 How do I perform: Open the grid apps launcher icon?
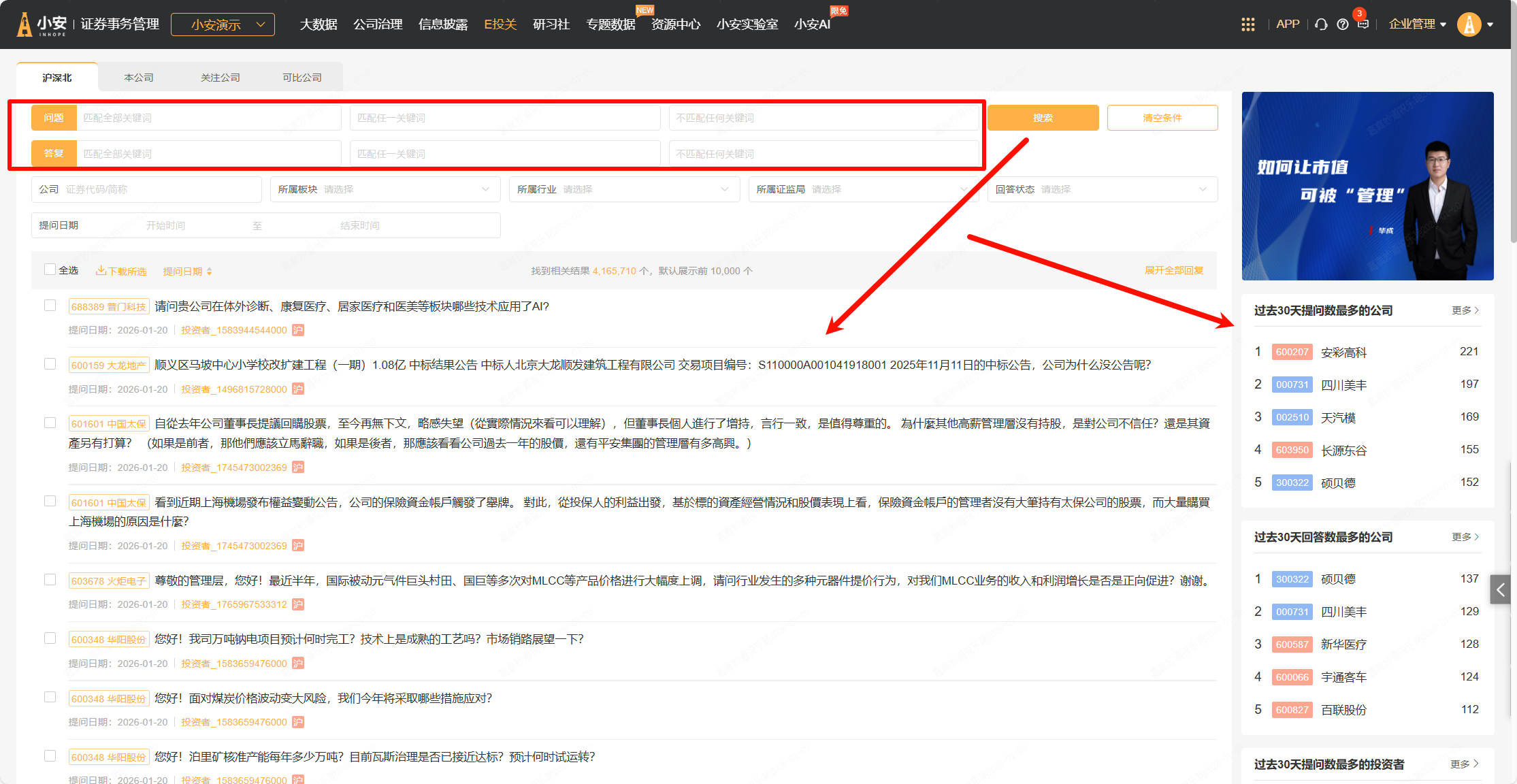pos(1247,24)
